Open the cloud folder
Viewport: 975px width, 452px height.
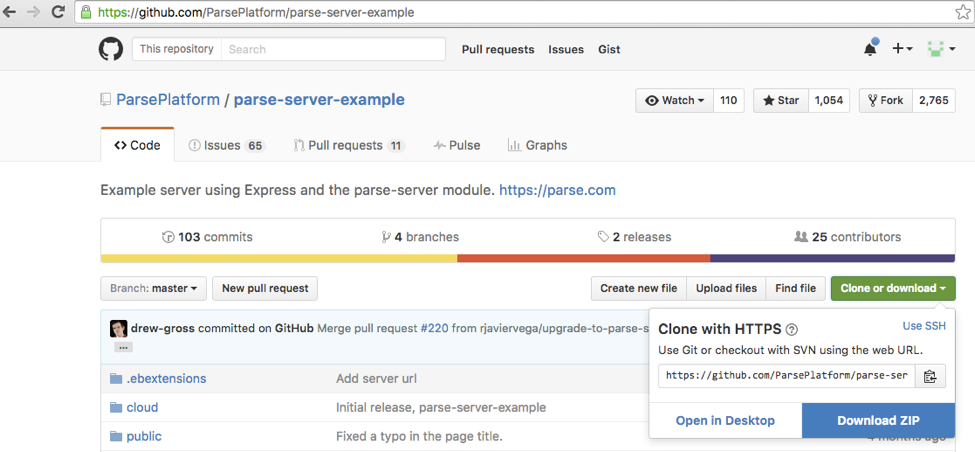(x=142, y=408)
